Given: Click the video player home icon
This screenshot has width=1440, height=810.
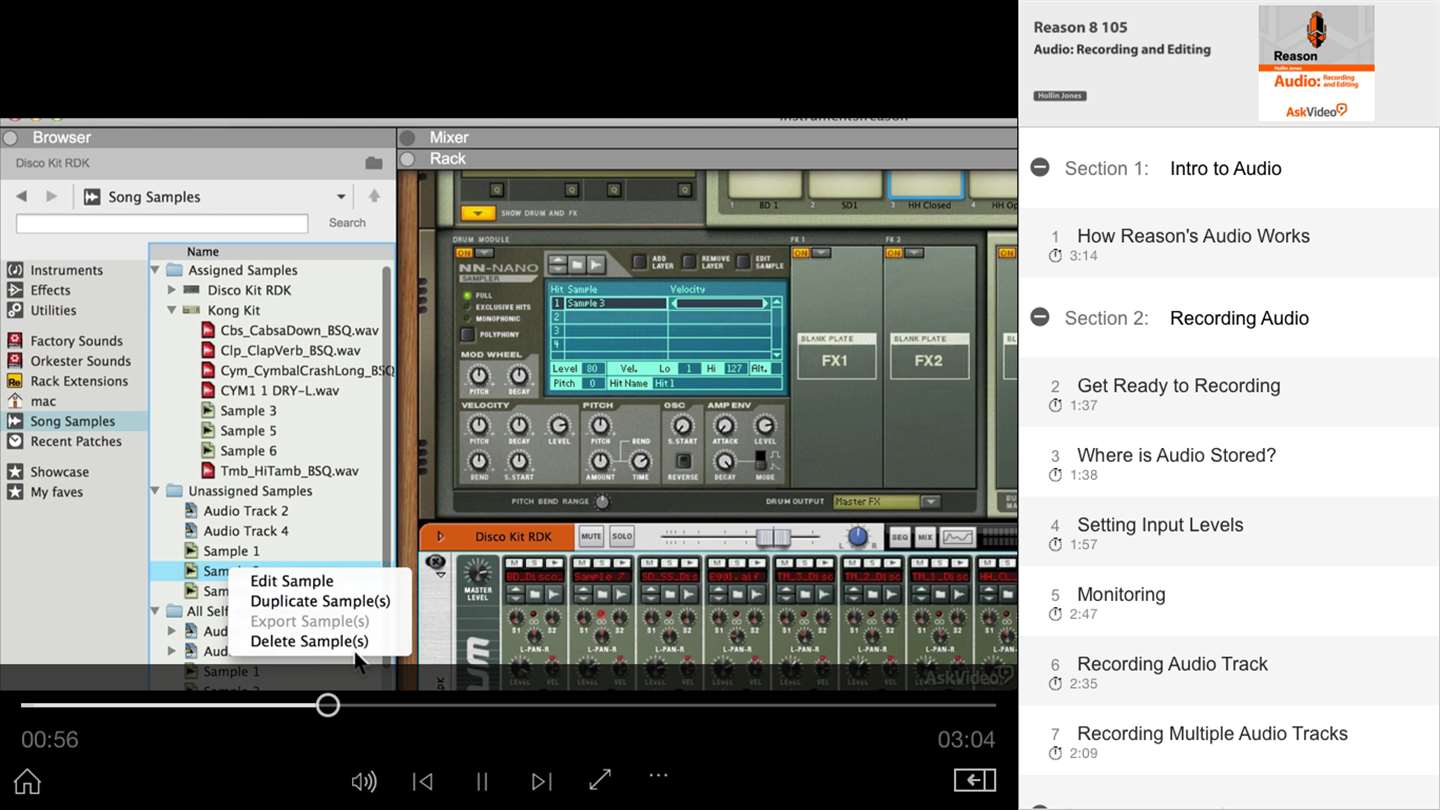Looking at the screenshot, I should (x=27, y=781).
